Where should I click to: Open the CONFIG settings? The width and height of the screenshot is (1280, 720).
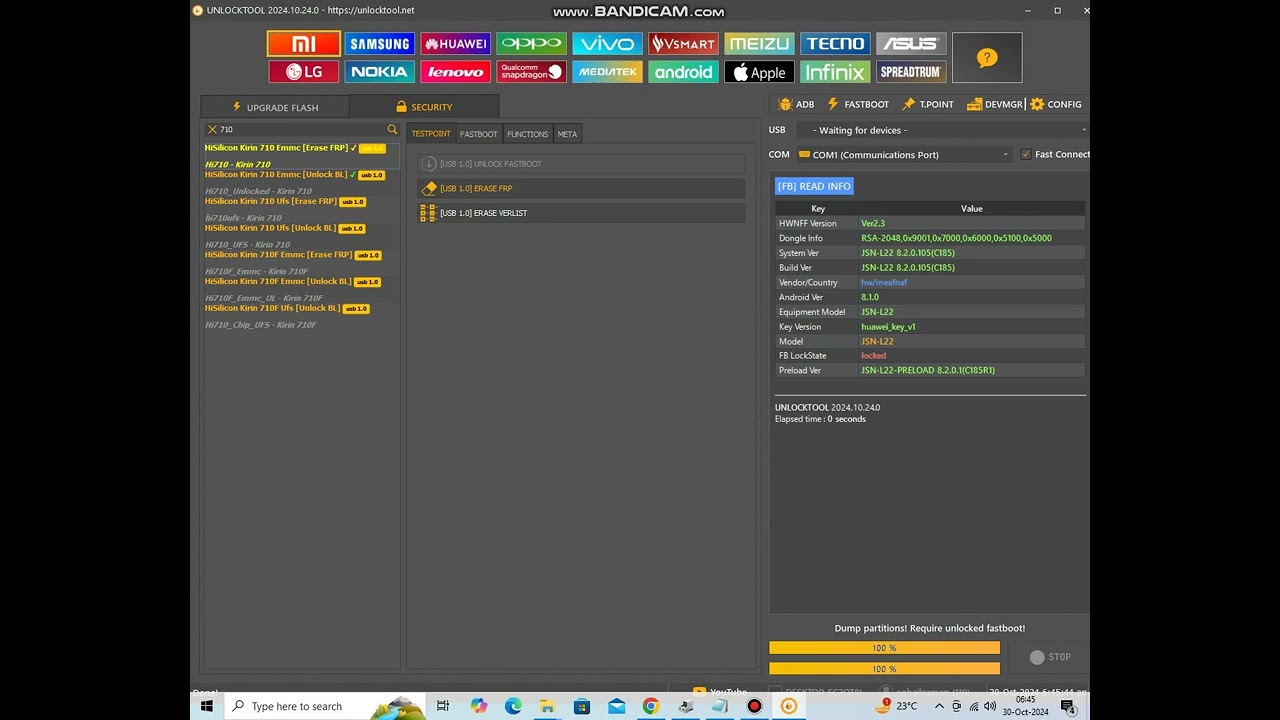click(x=1056, y=104)
